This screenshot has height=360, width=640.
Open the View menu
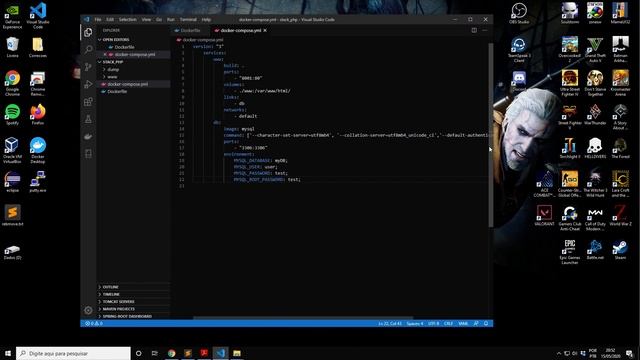tap(146, 20)
